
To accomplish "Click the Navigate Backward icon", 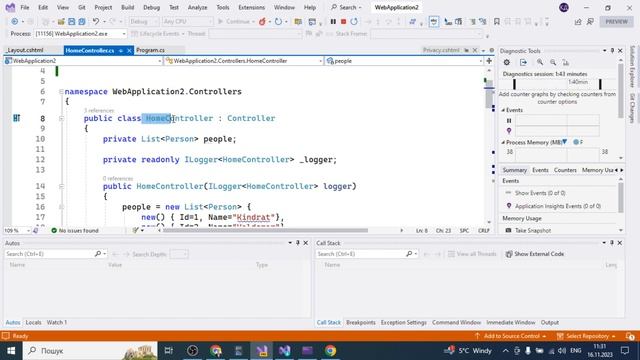I will (x=15, y=22).
